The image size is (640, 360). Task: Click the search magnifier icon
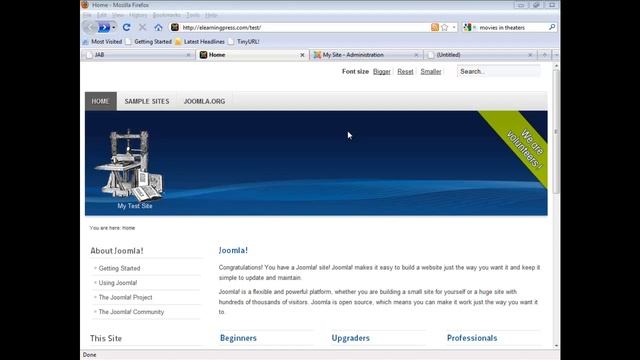(x=552, y=27)
